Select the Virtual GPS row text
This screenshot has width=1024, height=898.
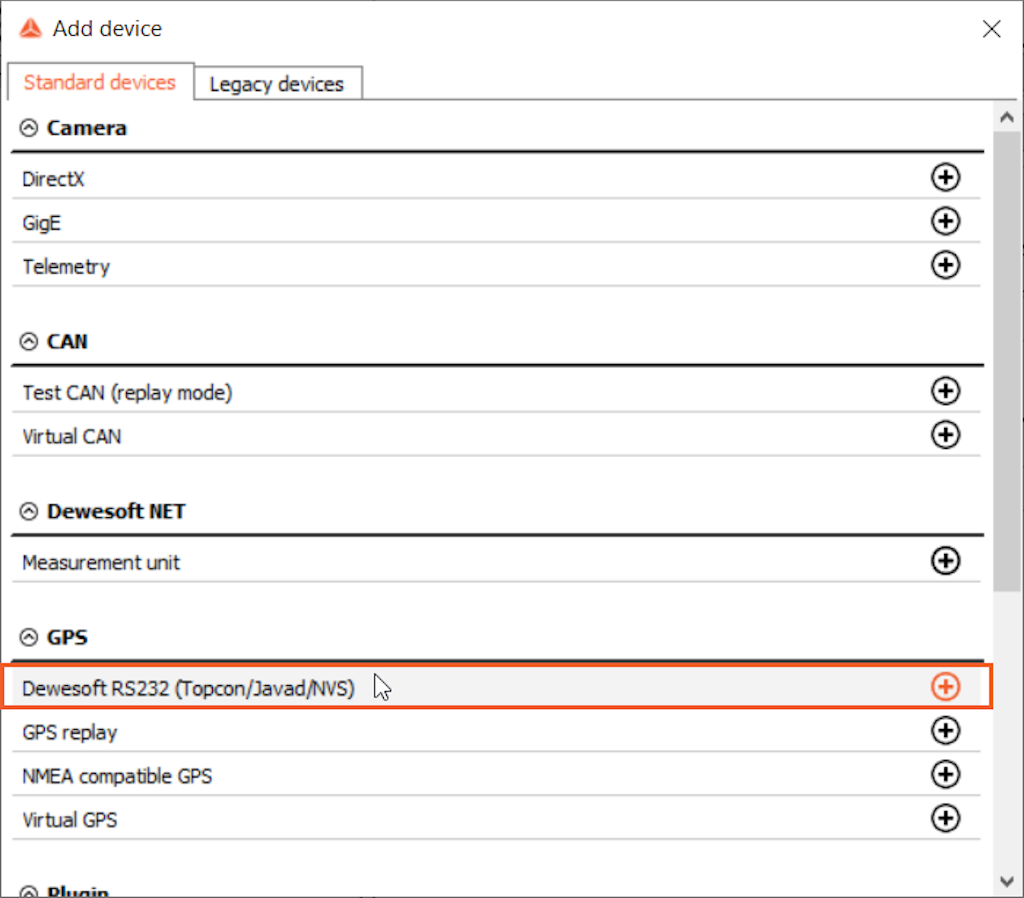click(x=70, y=820)
